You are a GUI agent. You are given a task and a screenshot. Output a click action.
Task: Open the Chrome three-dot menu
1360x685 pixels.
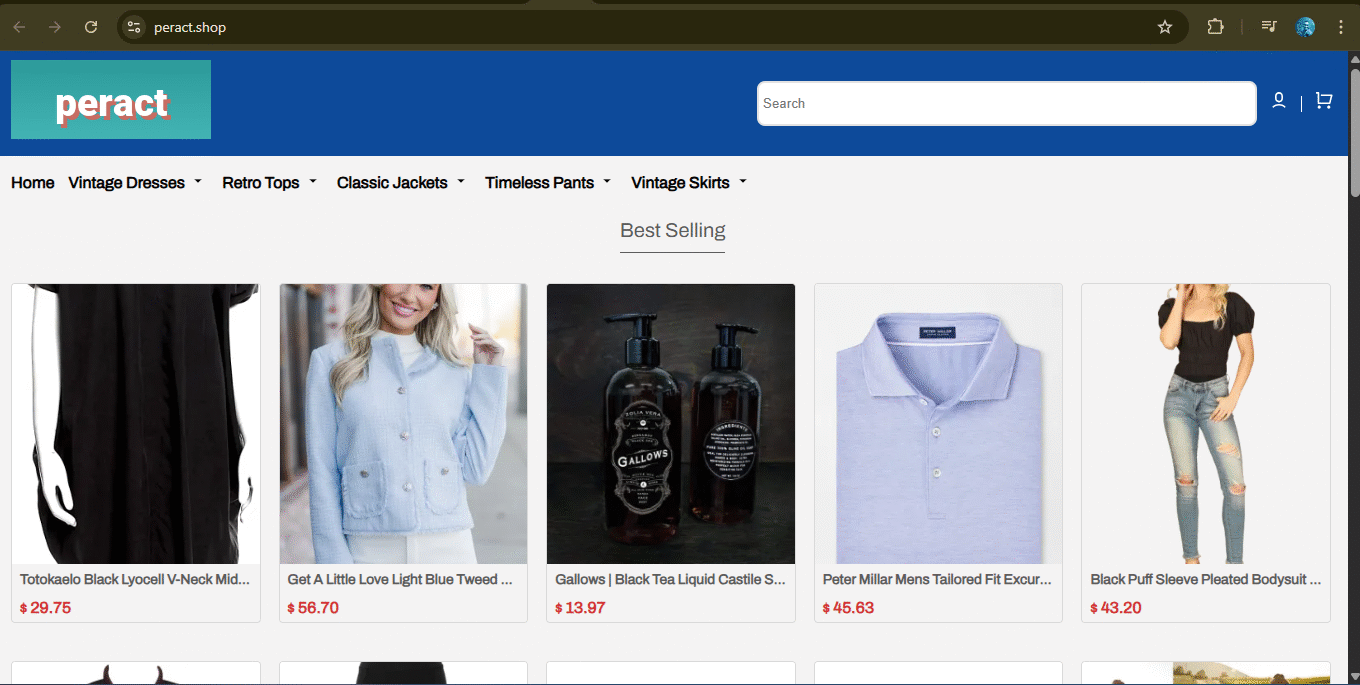coord(1341,27)
